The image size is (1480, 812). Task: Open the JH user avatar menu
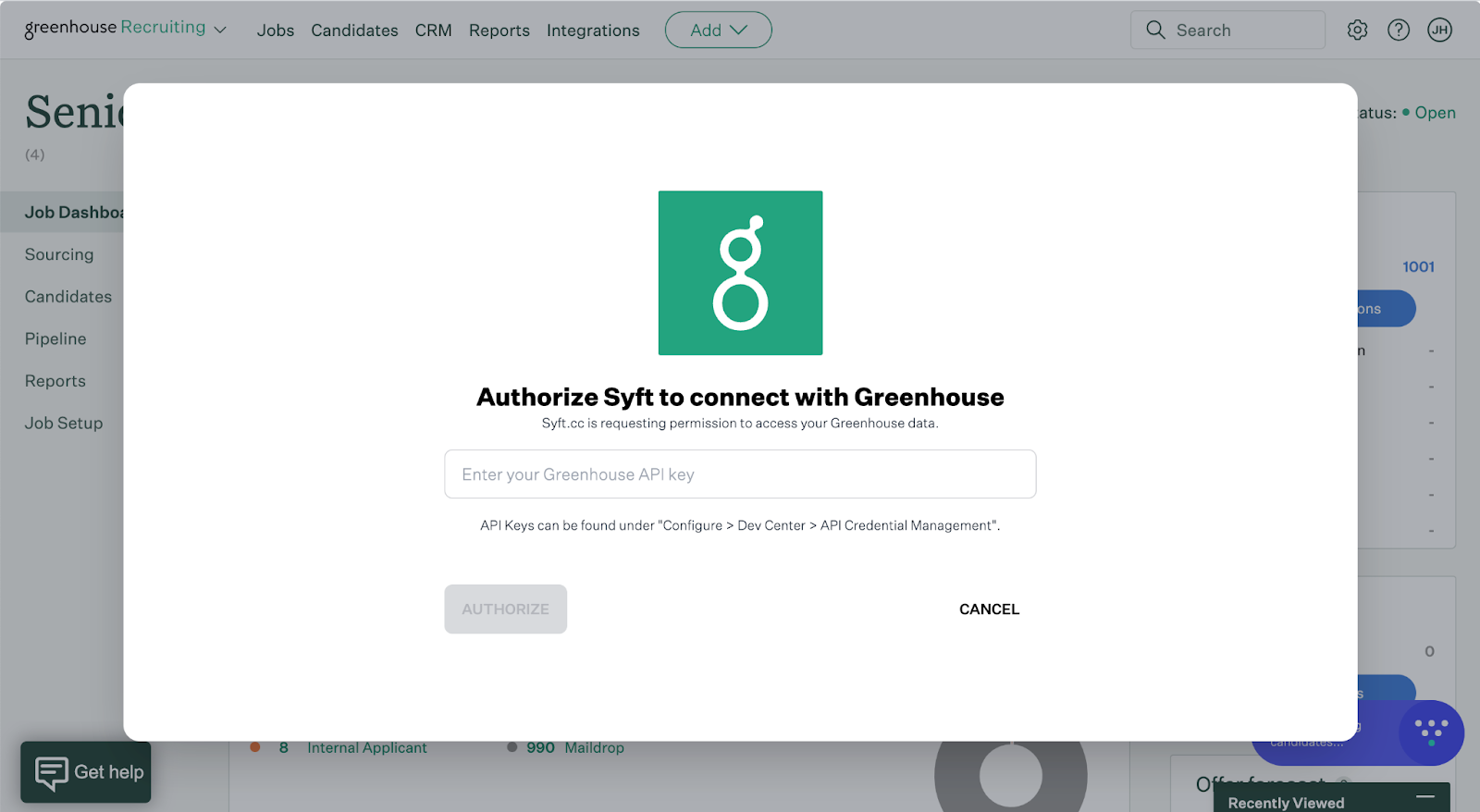(1439, 30)
